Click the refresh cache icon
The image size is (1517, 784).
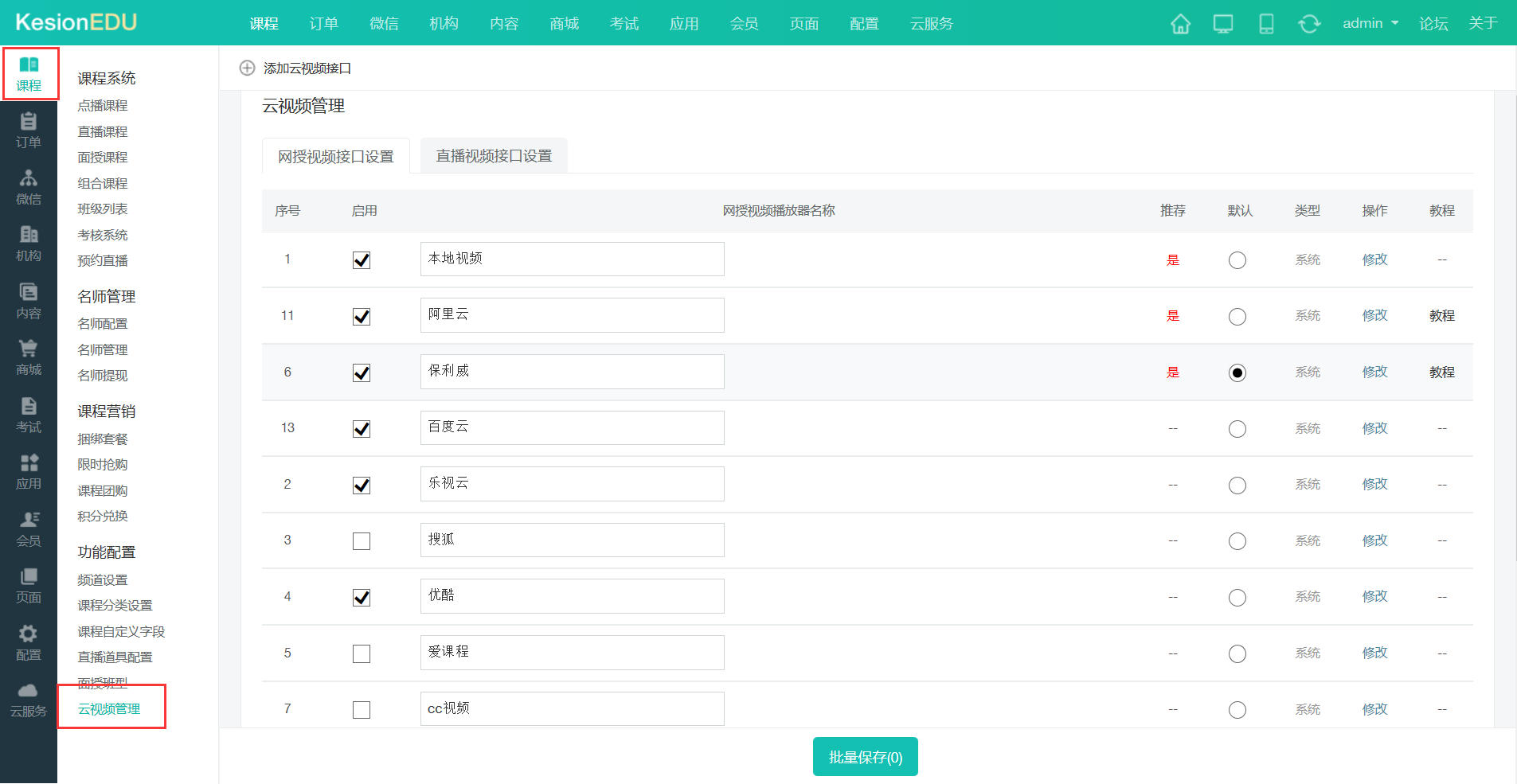click(1309, 24)
